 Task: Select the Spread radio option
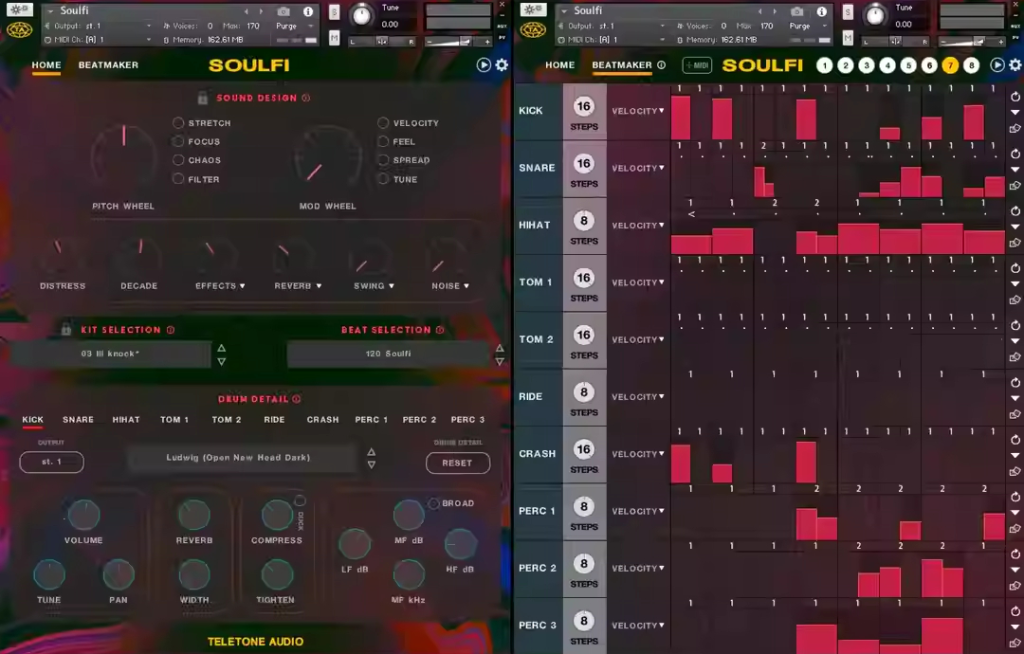point(383,159)
